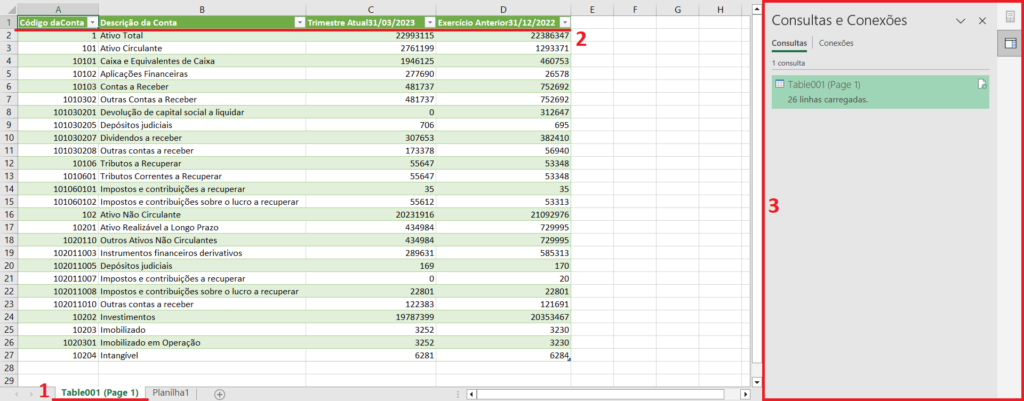Image resolution: width=1024 pixels, height=401 pixels.
Task: Click the cell with value 19787399
Action: pos(371,317)
